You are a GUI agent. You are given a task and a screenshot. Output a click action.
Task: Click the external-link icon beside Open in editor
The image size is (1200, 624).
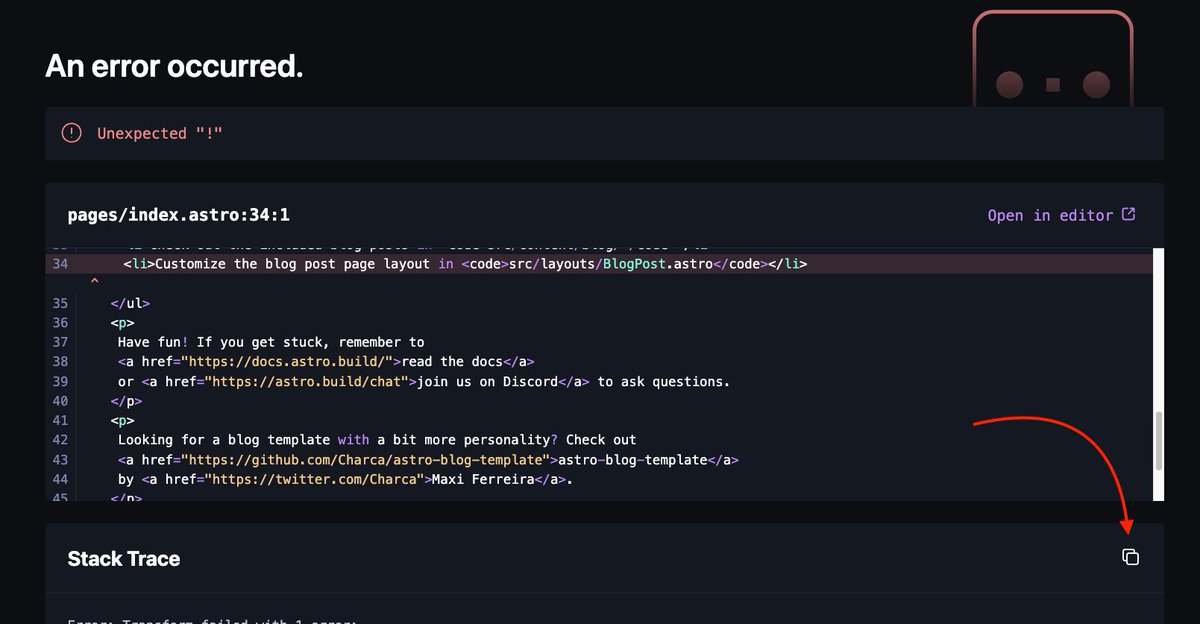pos(1130,214)
